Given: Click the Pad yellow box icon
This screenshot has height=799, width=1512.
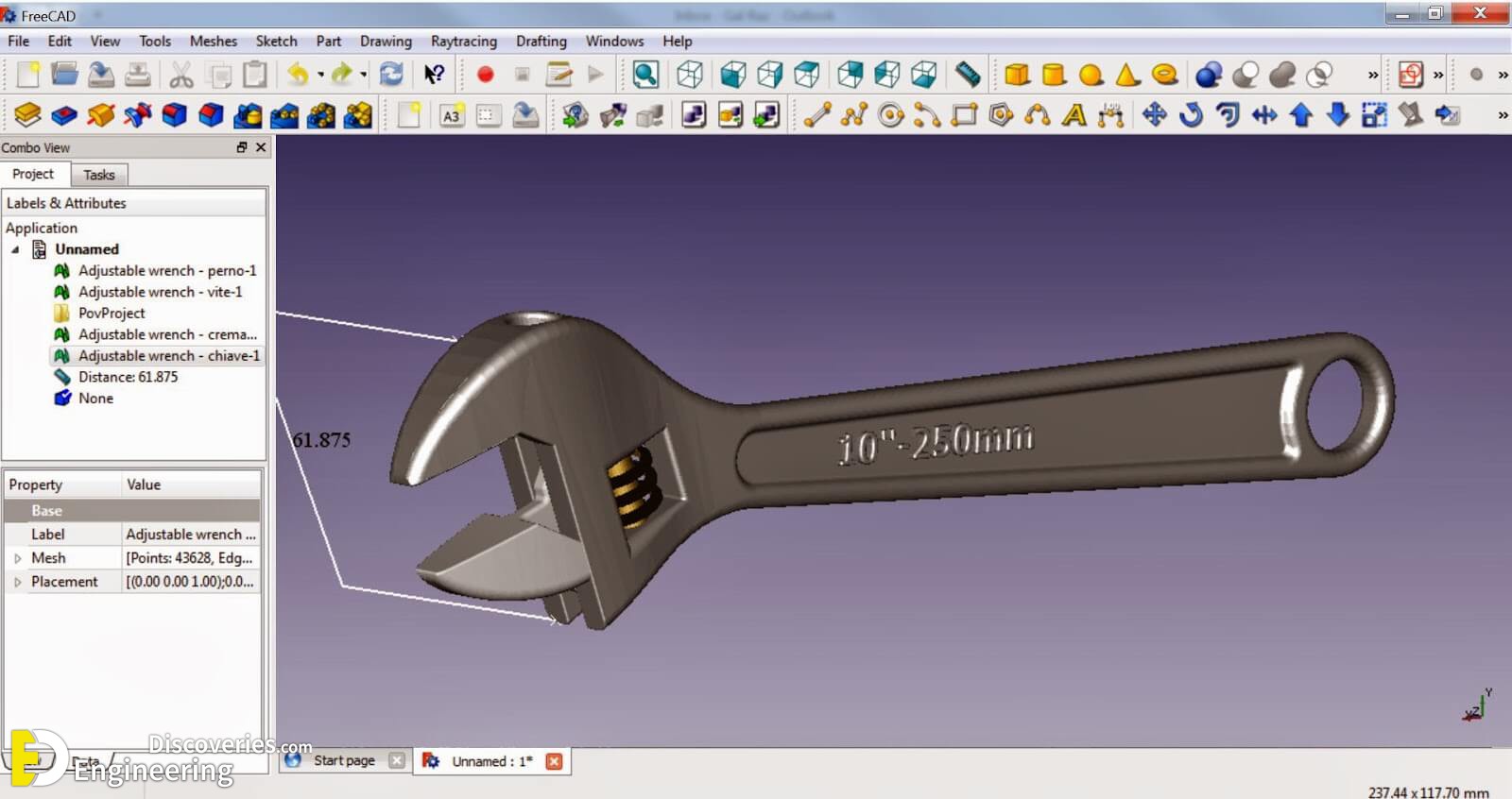Looking at the screenshot, I should (27, 114).
